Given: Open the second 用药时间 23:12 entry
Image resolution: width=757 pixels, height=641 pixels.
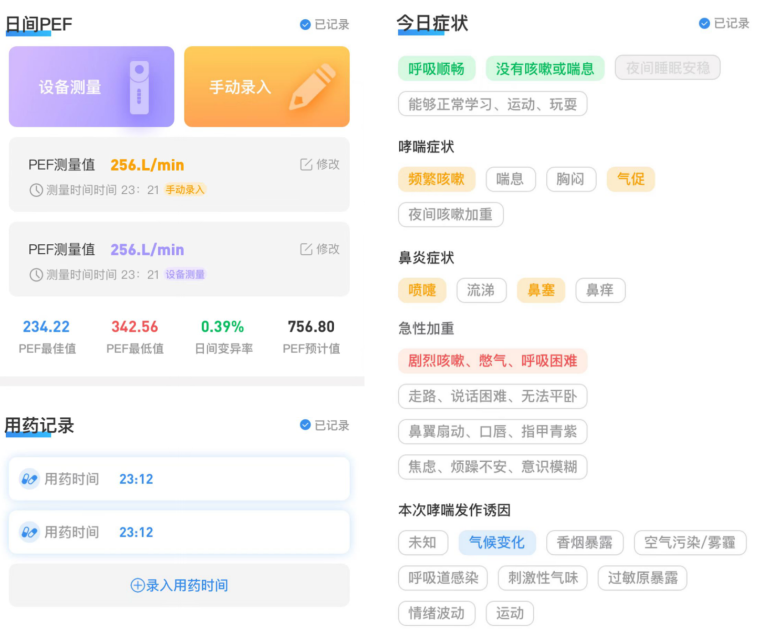Looking at the screenshot, I should click(179, 532).
